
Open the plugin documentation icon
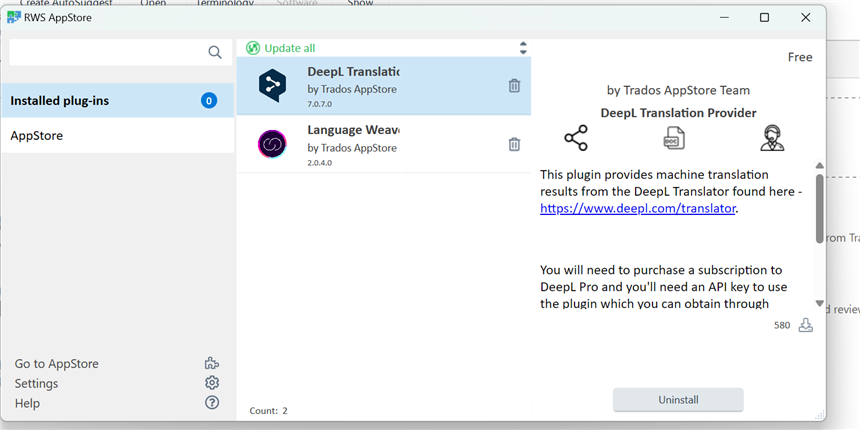coord(674,138)
